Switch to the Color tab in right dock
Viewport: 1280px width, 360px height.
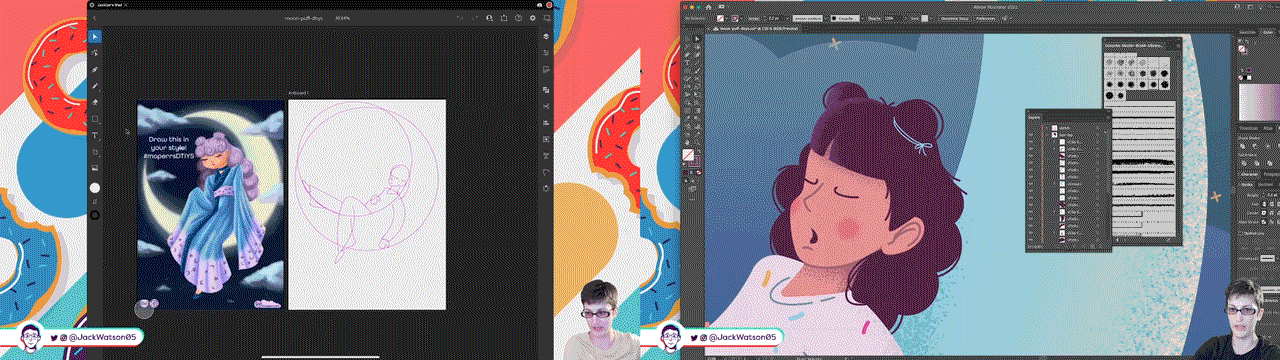click(x=1268, y=32)
